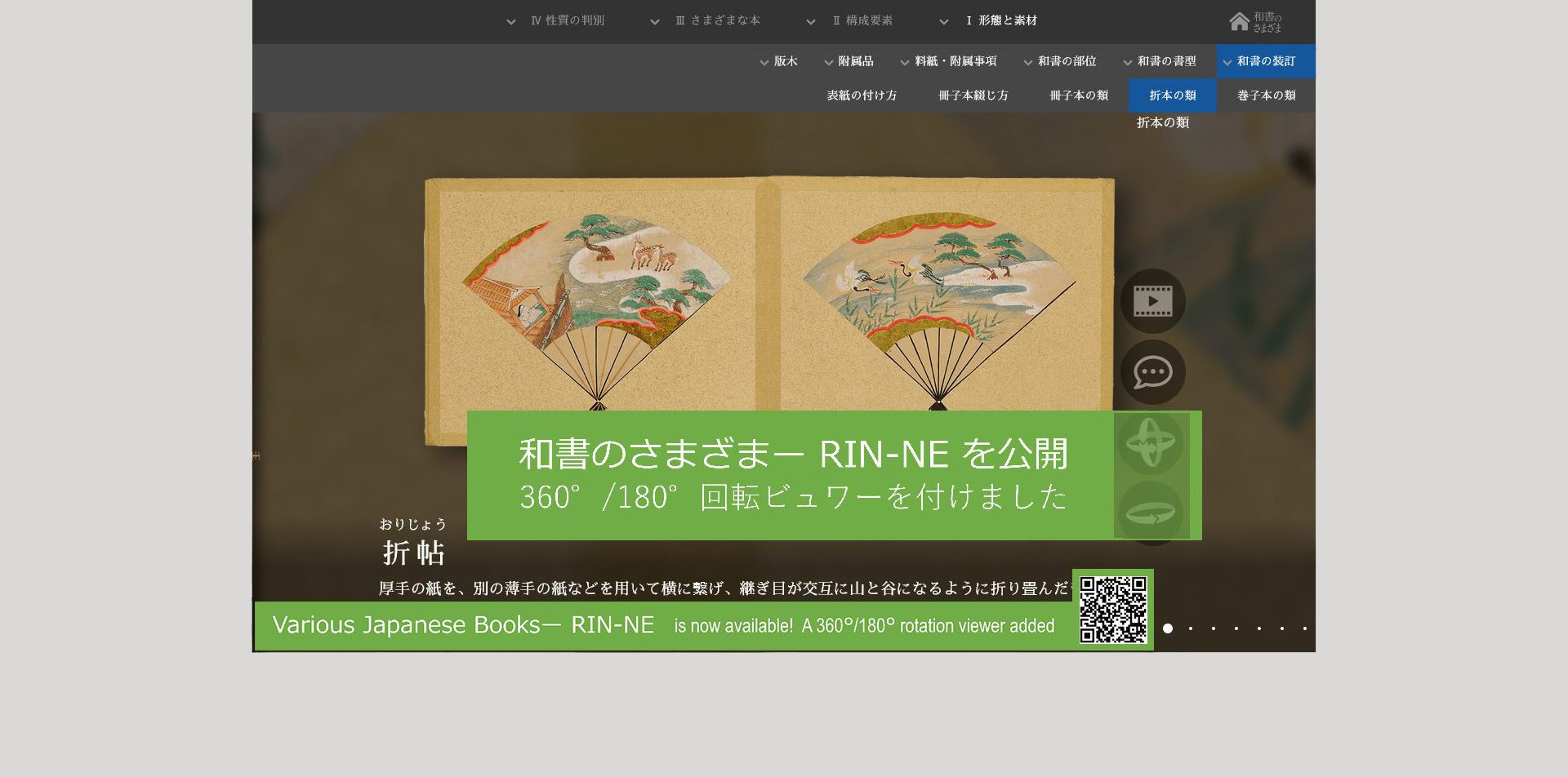Viewport: 1568px width, 777px height.
Task: Select the fourth slide pagination dot
Action: [x=1236, y=628]
